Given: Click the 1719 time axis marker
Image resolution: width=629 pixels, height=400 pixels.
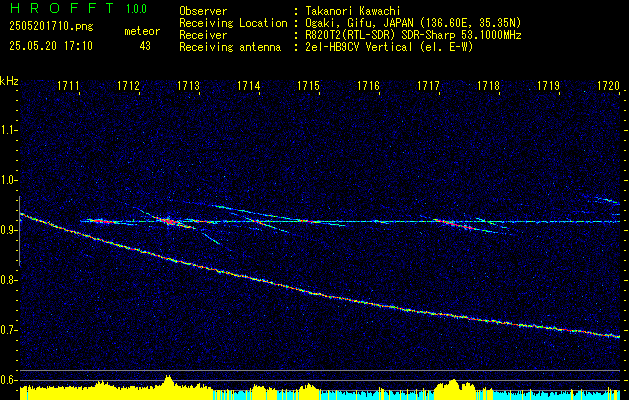Looking at the screenshot, I should [548, 85].
